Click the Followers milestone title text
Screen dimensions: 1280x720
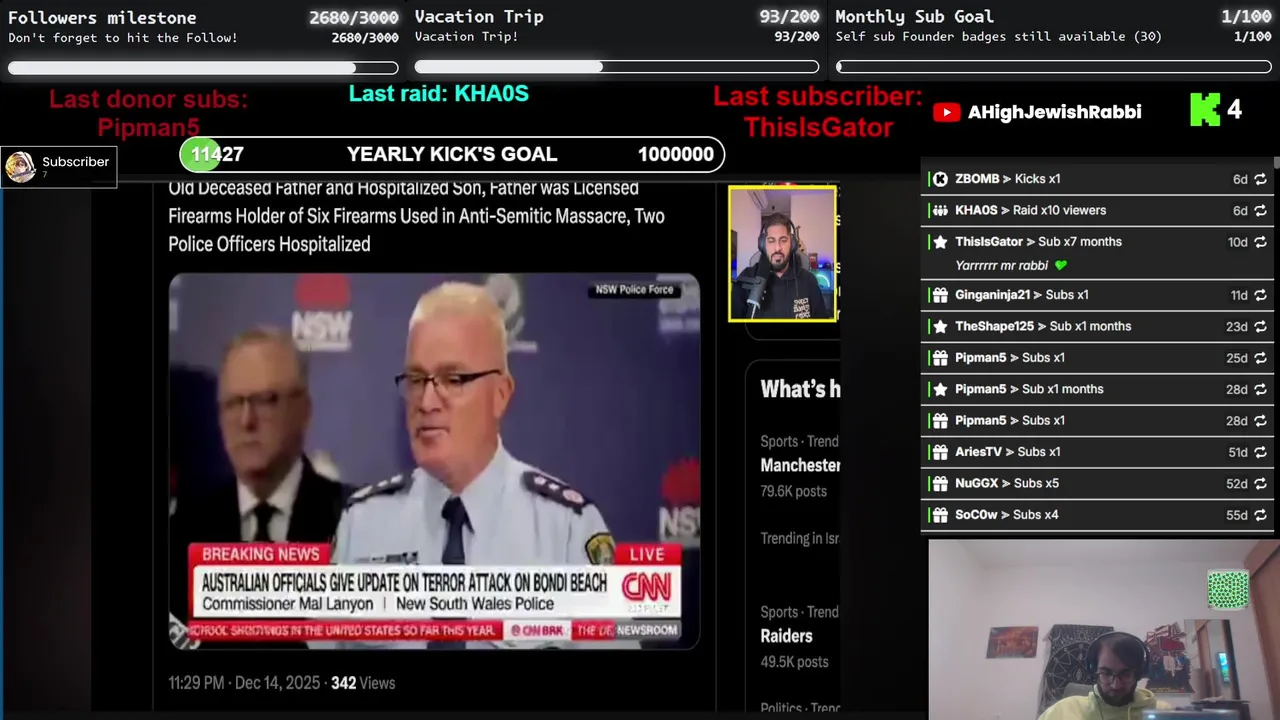[102, 18]
